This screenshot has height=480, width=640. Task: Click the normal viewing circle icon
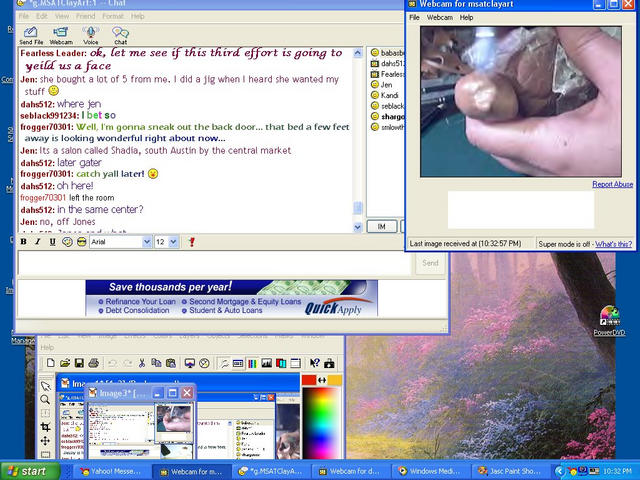(x=204, y=363)
